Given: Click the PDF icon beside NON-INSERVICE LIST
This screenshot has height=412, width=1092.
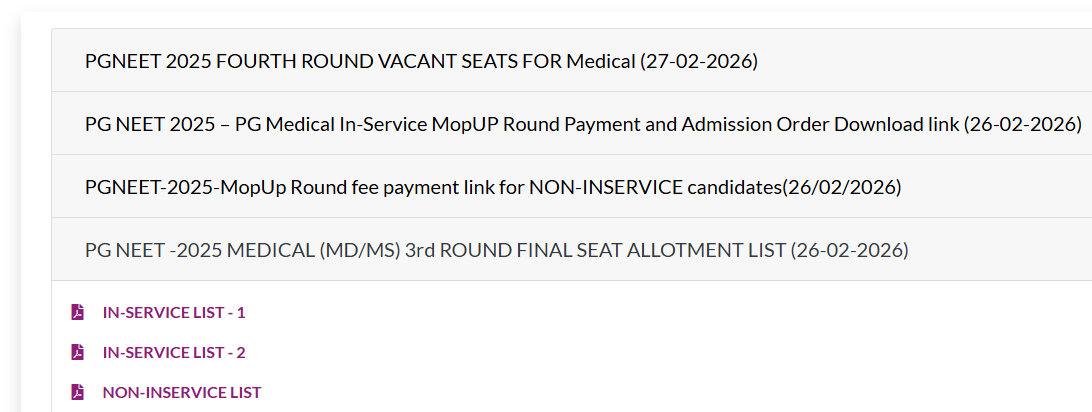Looking at the screenshot, I should [78, 392].
